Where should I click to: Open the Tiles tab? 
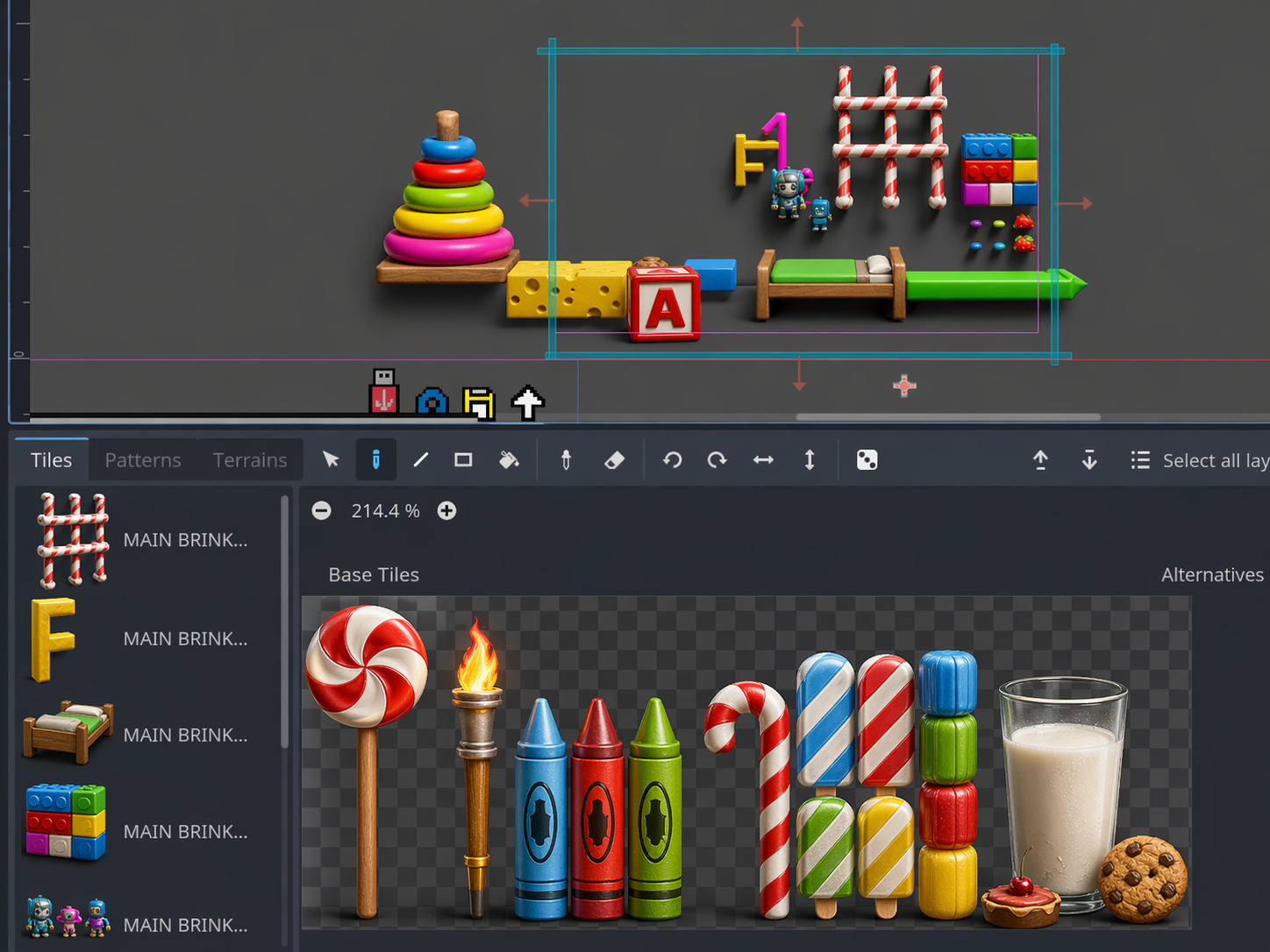pyautogui.click(x=52, y=460)
